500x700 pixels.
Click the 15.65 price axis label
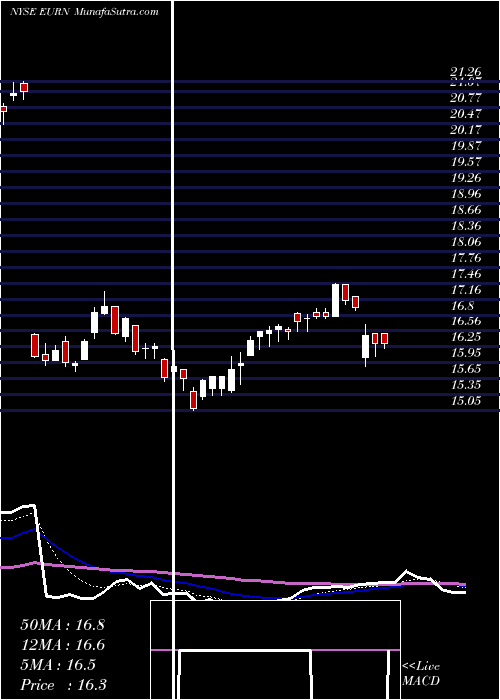pos(466,369)
